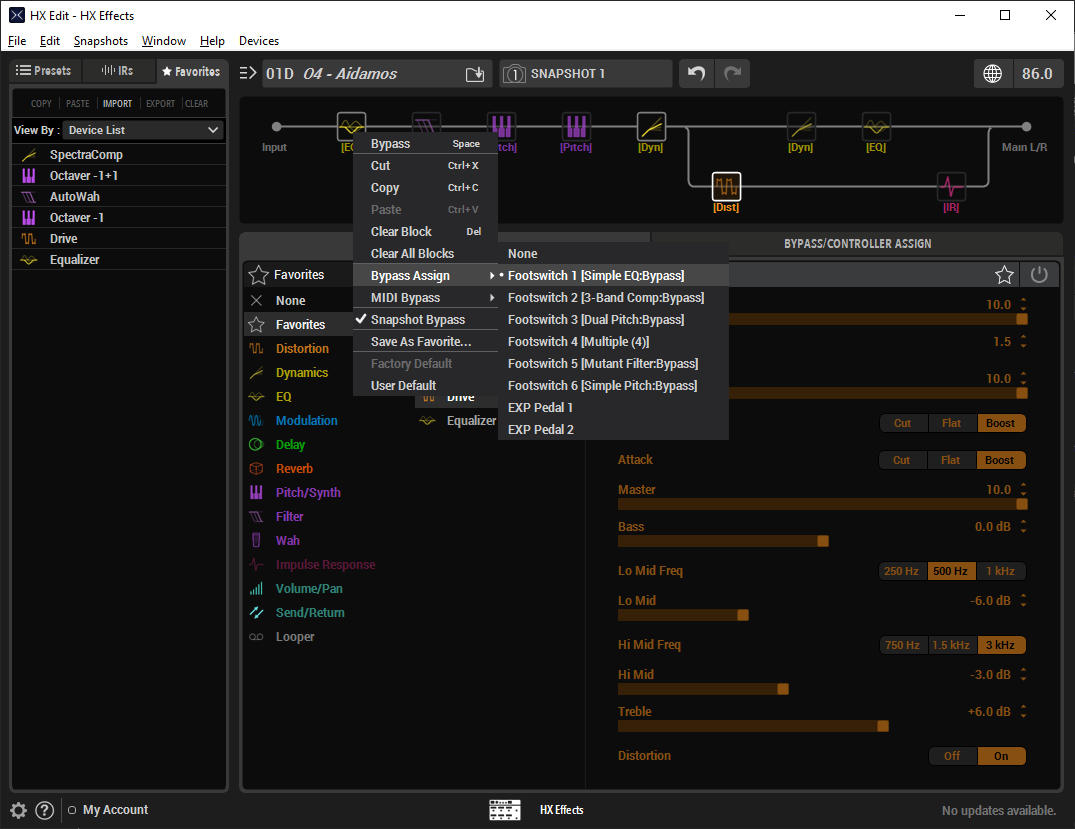
Task: Select the Pitch/Synth category
Action: click(308, 492)
